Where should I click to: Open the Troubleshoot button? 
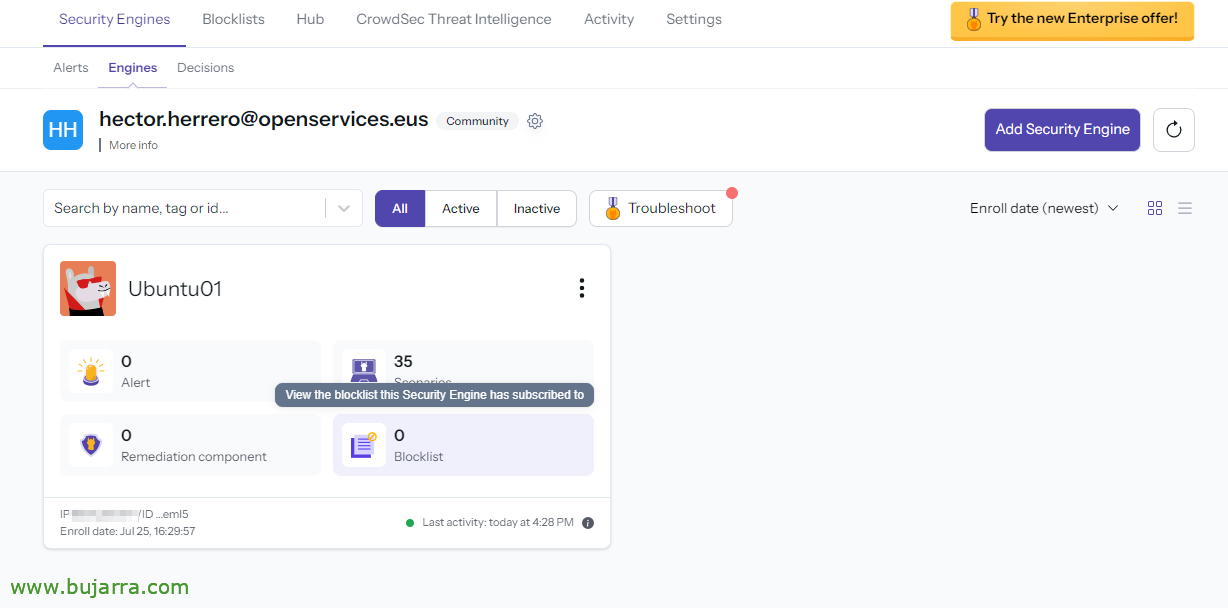661,208
